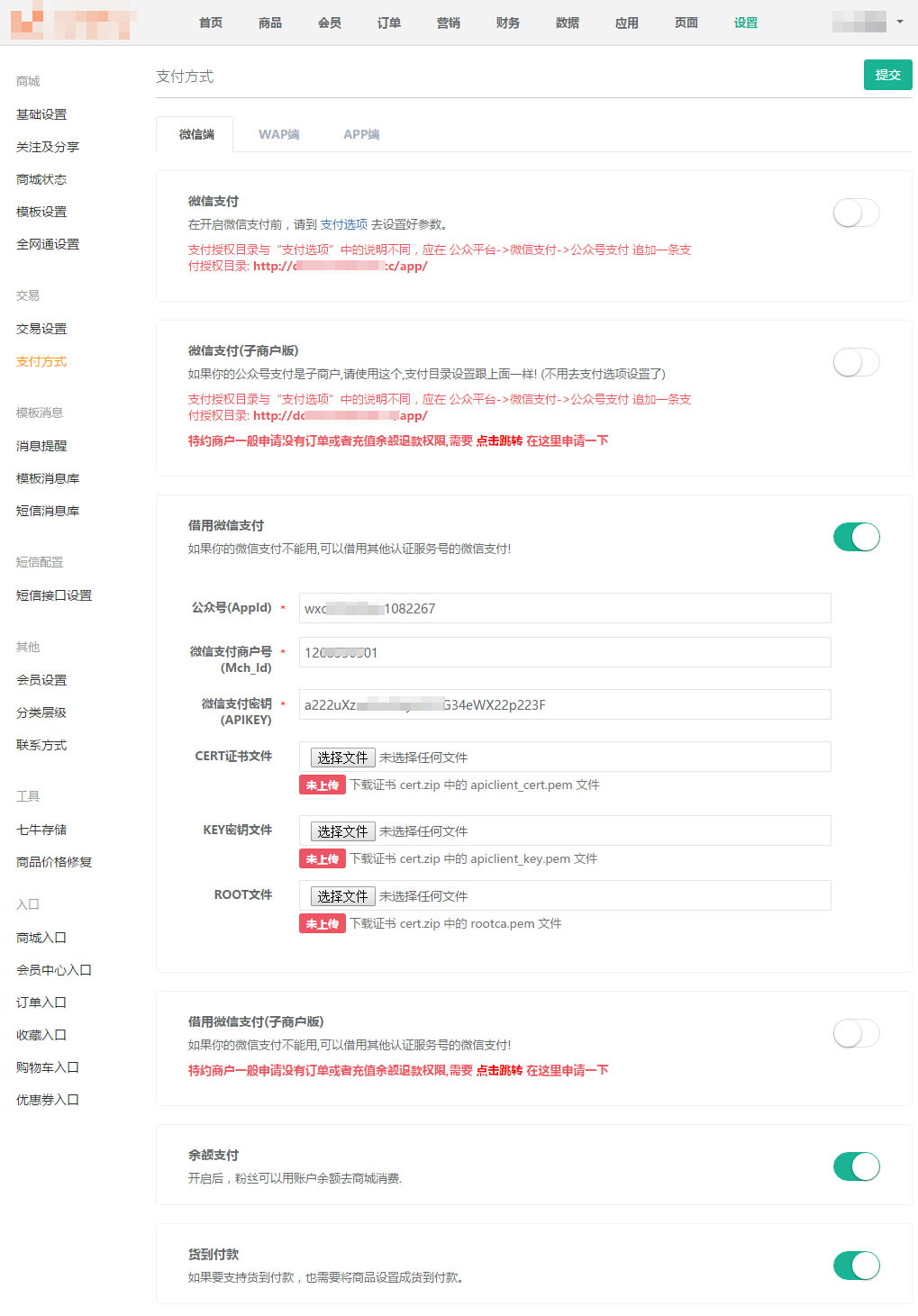Image resolution: width=918 pixels, height=1316 pixels.
Task: Choose file for KEY密钥文件
Action: (342, 831)
